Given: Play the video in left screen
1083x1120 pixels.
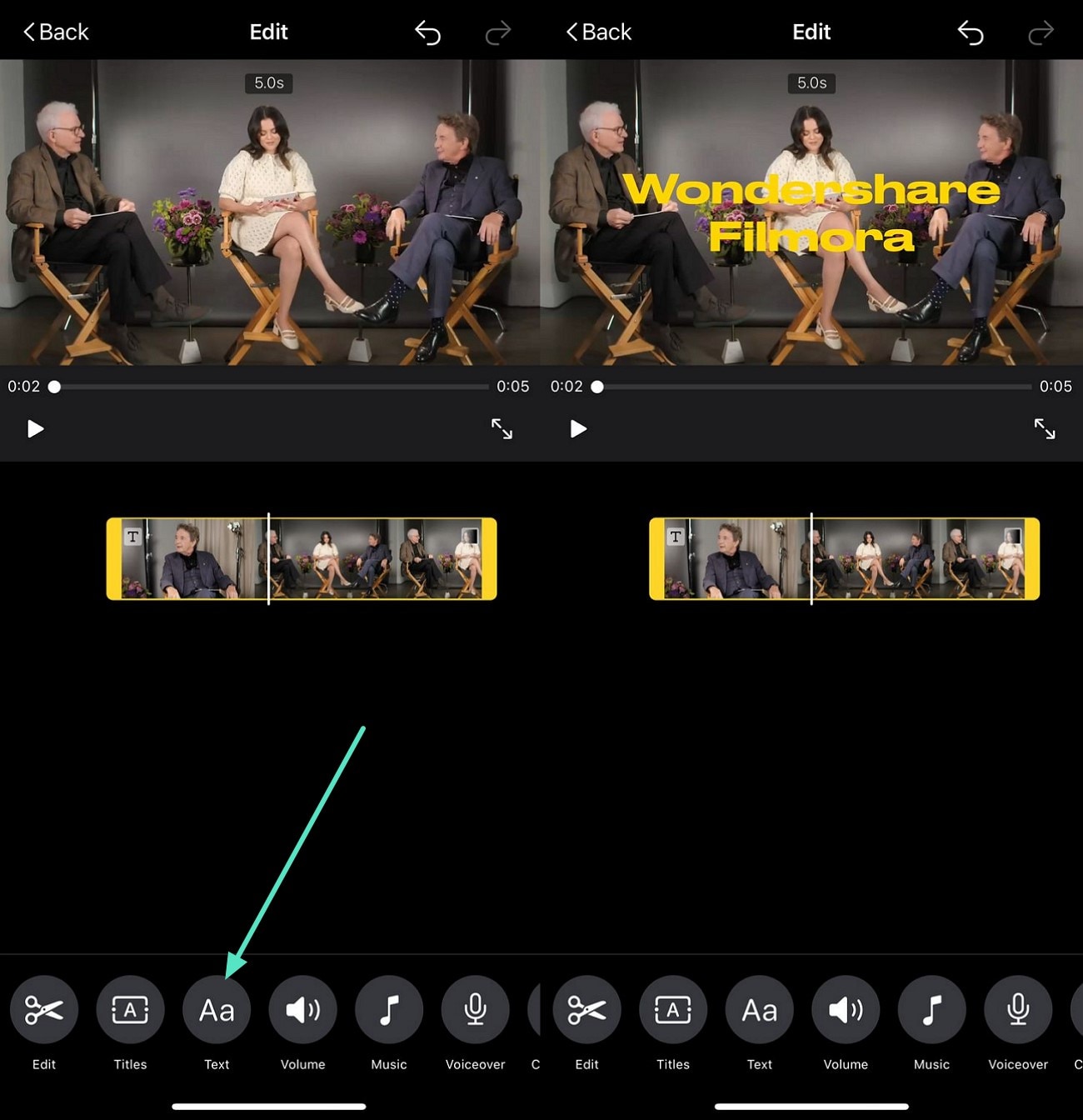Looking at the screenshot, I should coord(35,428).
